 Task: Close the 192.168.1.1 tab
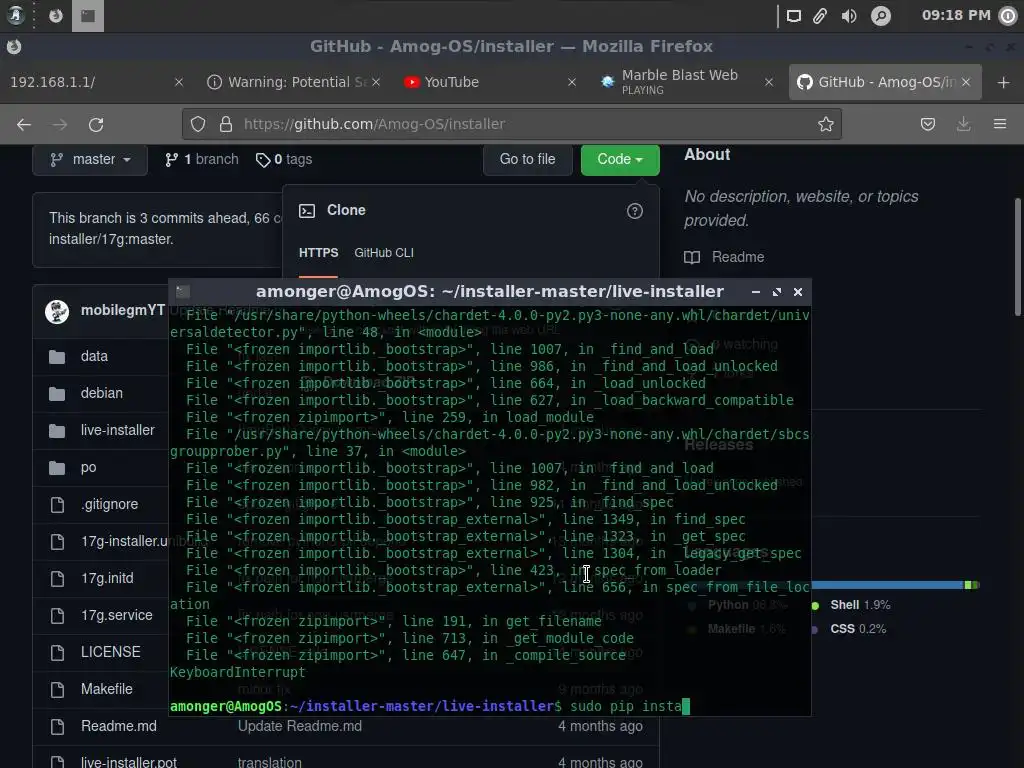(179, 82)
